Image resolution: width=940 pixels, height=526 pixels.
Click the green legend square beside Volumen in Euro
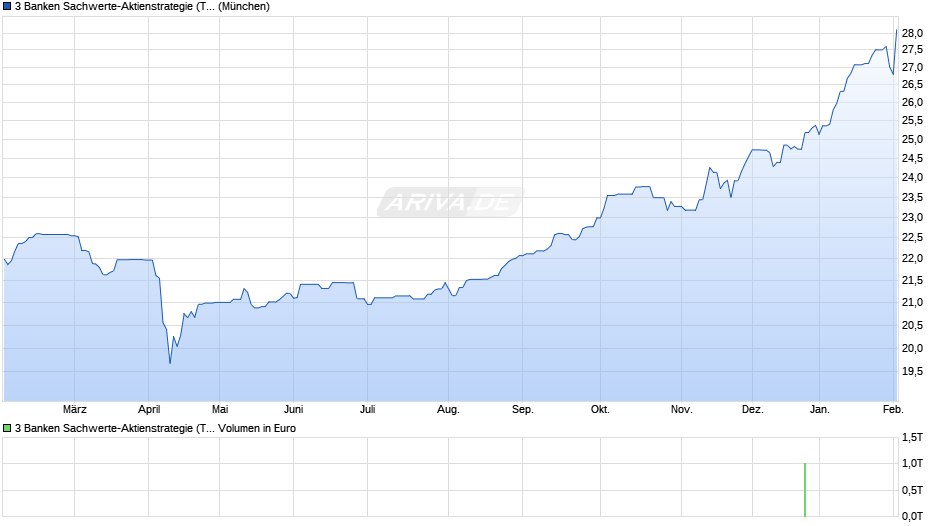(7, 428)
